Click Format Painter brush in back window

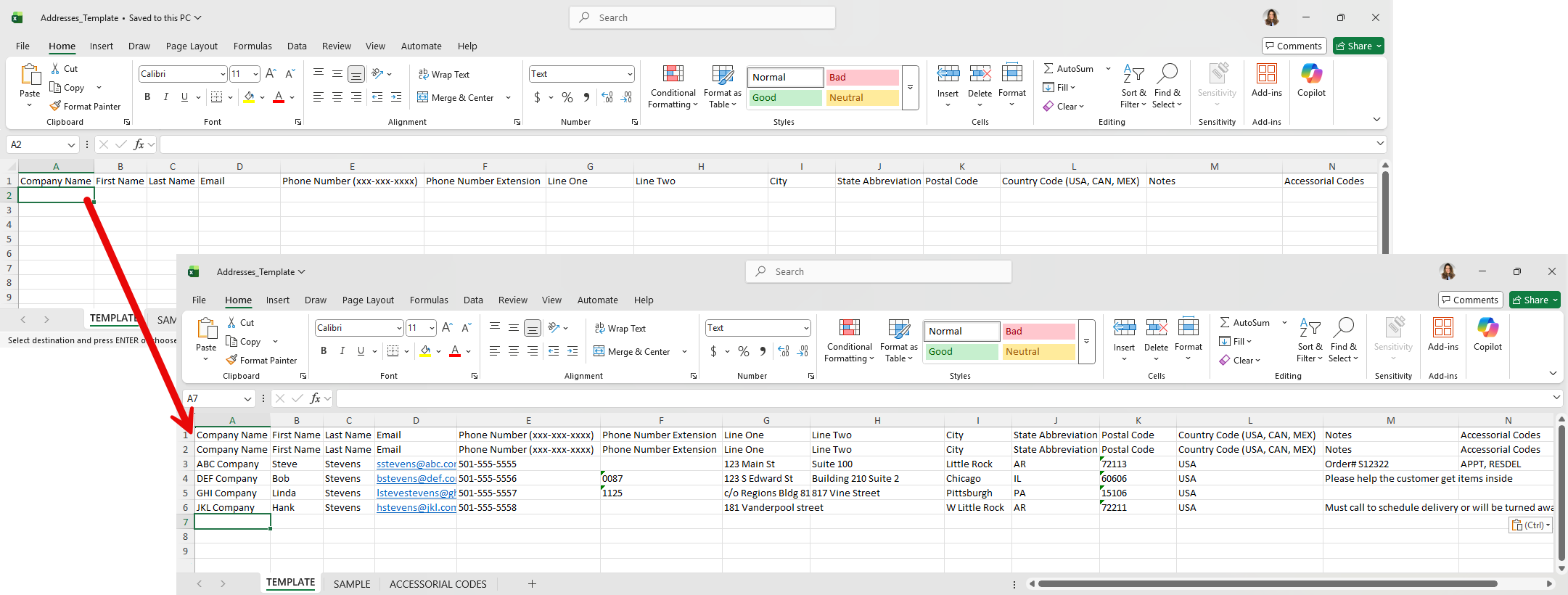55,106
